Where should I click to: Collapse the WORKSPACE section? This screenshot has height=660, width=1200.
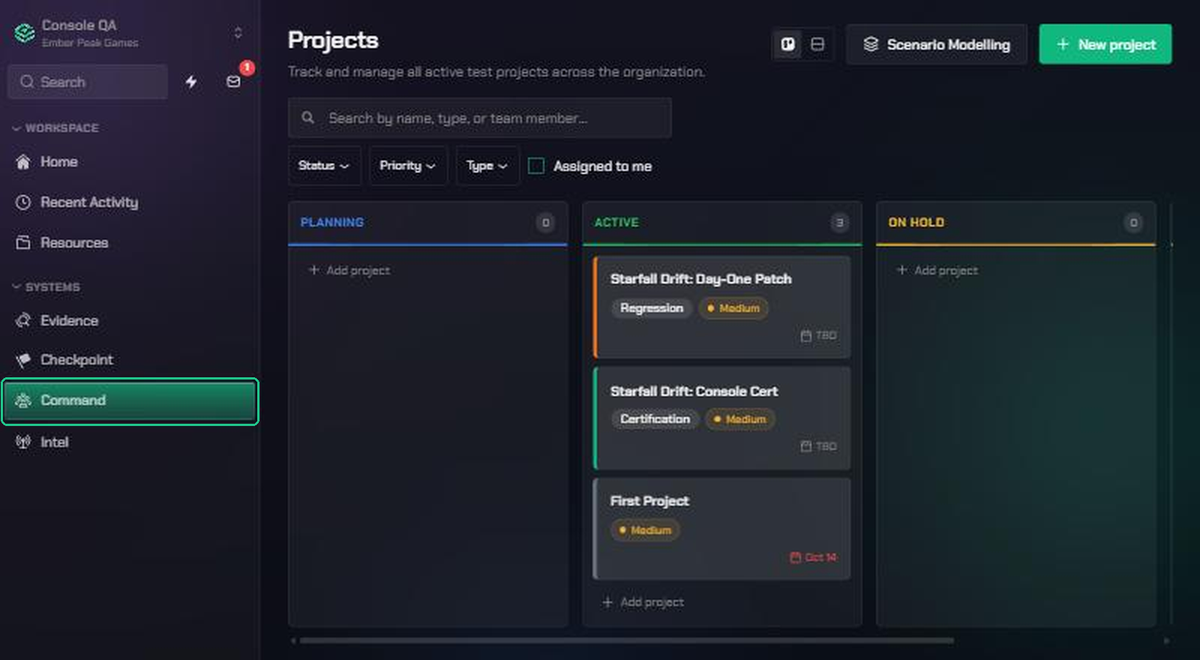[55, 128]
